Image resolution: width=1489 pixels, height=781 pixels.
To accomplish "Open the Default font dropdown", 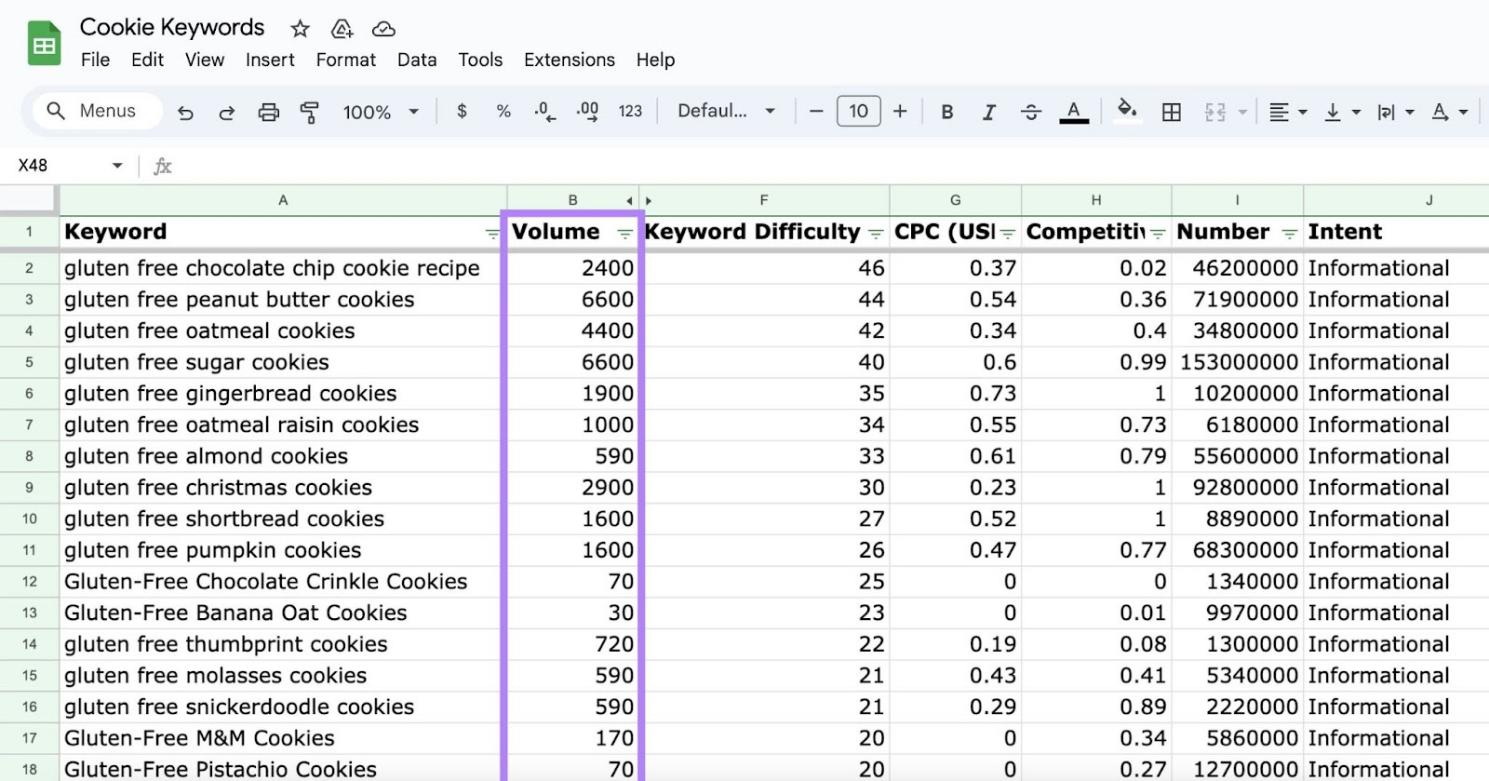I will [x=726, y=112].
